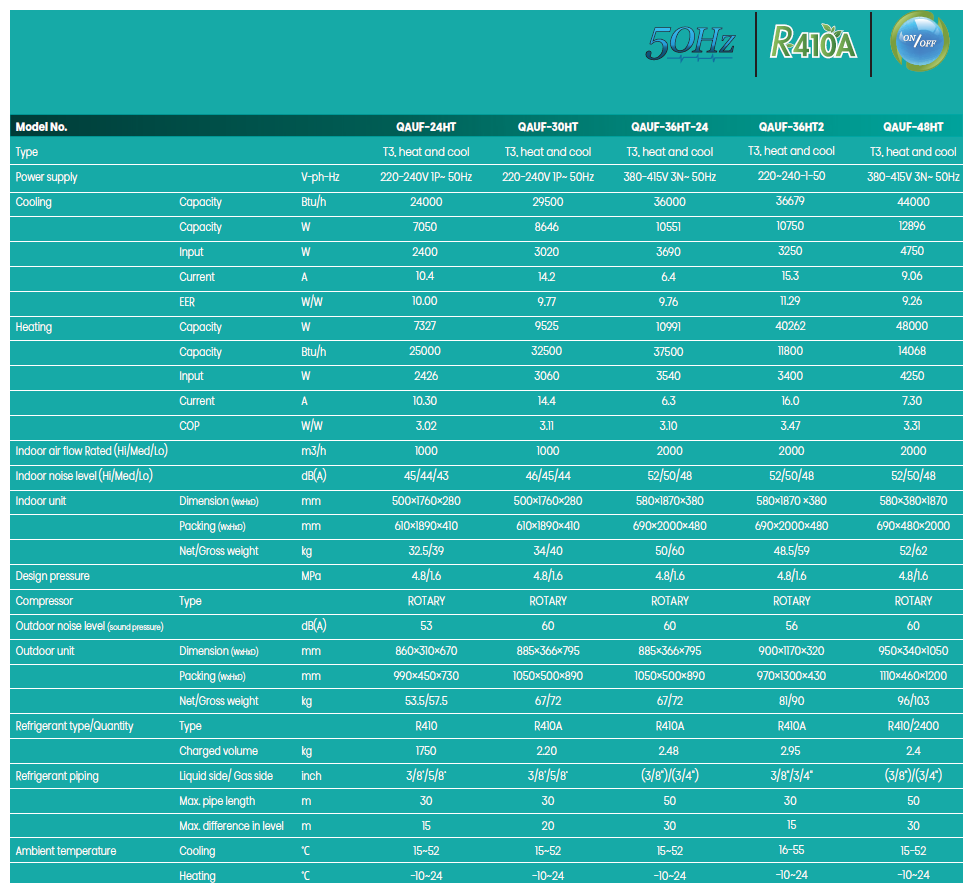The width and height of the screenshot is (973, 893).
Task: Click the Indoor noise level row label
Action: tap(84, 476)
